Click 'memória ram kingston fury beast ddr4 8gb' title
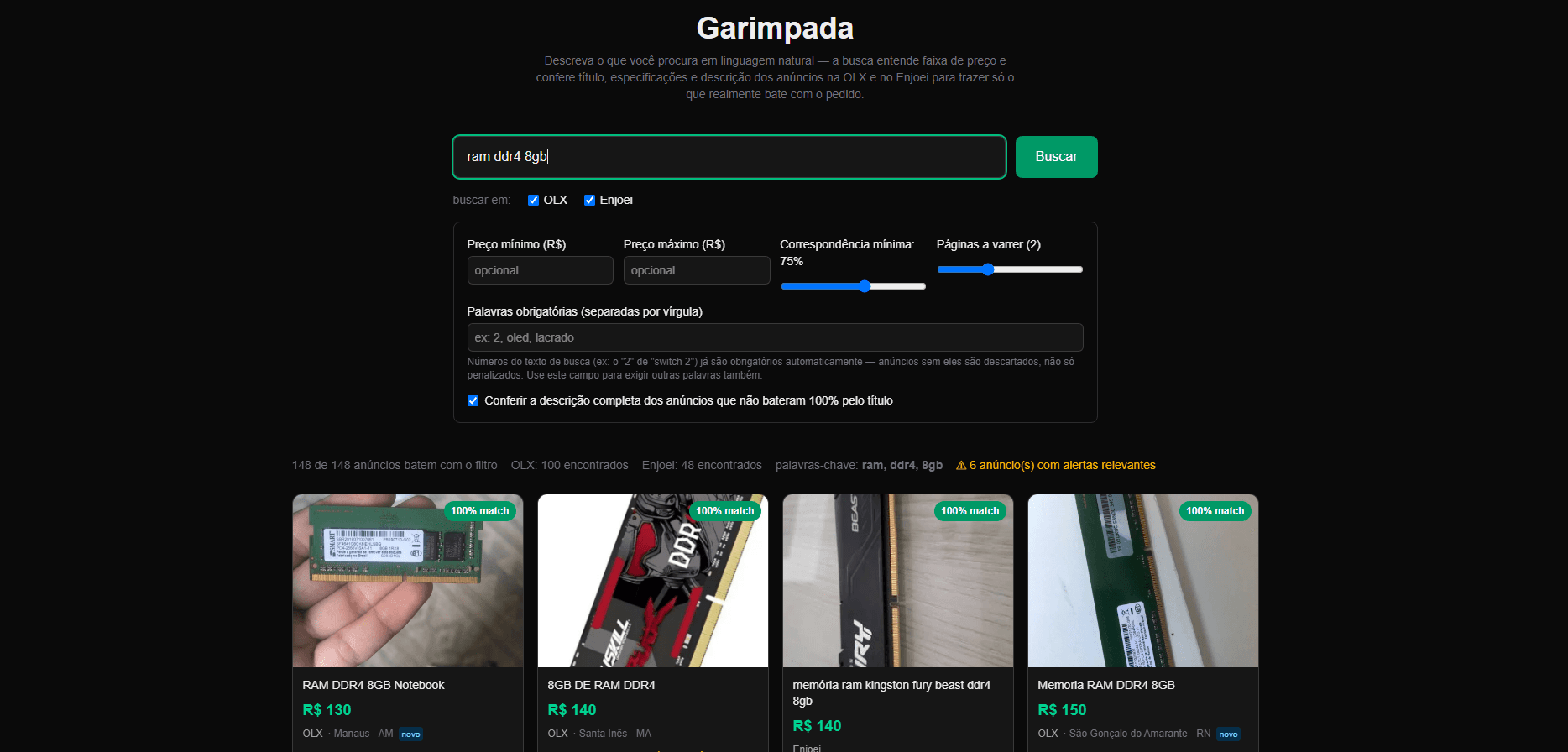 coord(891,693)
